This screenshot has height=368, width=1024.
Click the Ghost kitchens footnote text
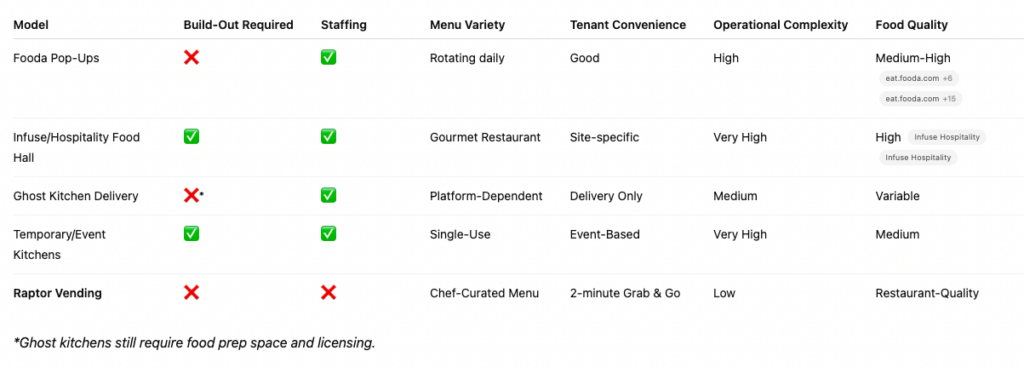(195, 342)
